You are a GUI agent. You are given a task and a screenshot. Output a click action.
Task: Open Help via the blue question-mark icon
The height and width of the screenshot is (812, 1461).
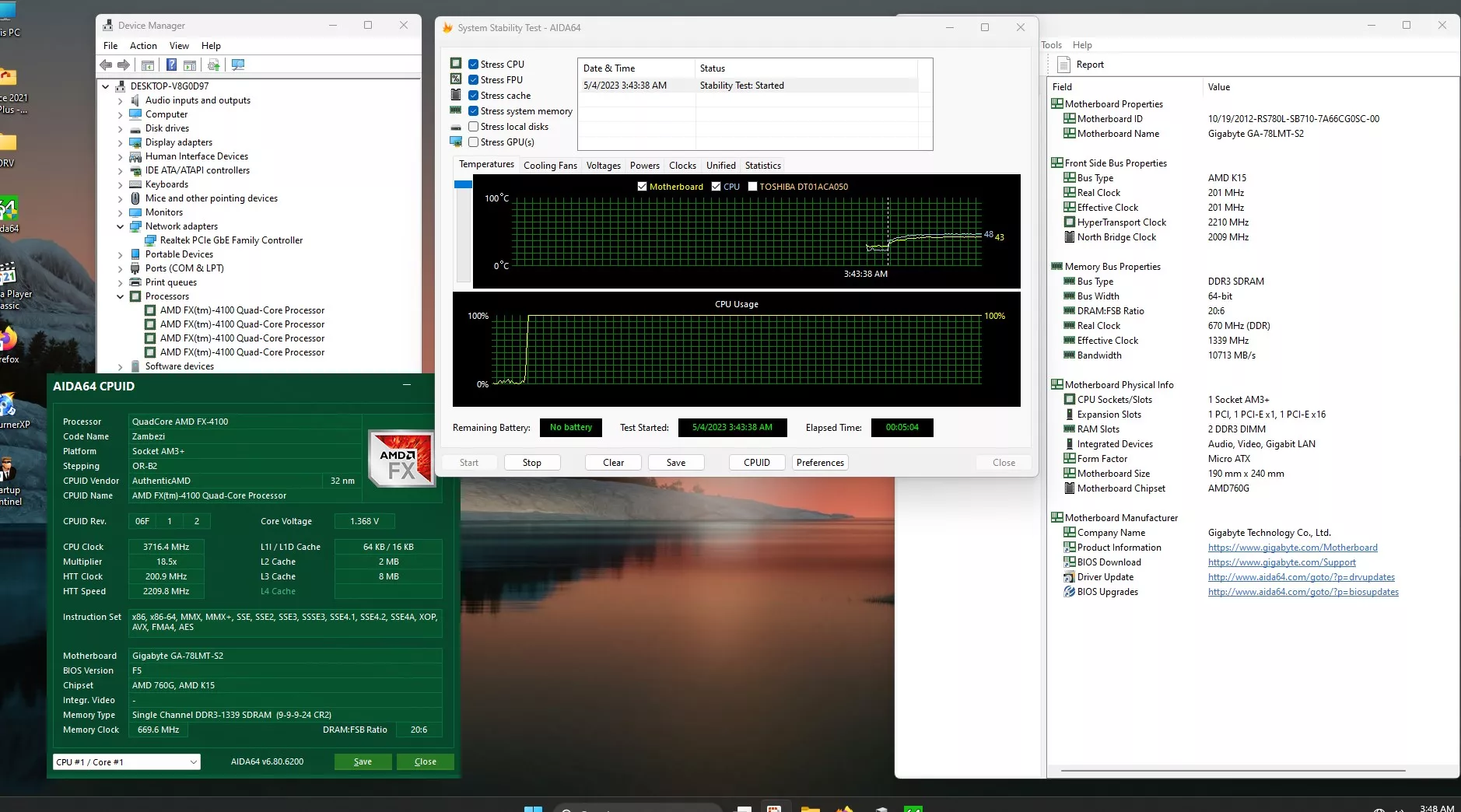[x=171, y=65]
